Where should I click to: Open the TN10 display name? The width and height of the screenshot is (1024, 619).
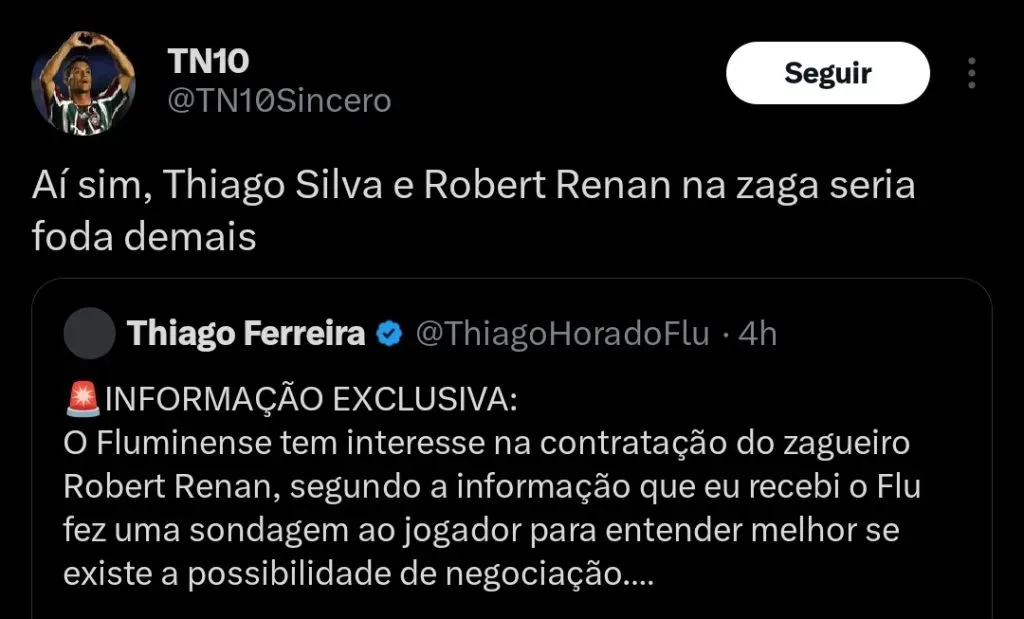(207, 60)
